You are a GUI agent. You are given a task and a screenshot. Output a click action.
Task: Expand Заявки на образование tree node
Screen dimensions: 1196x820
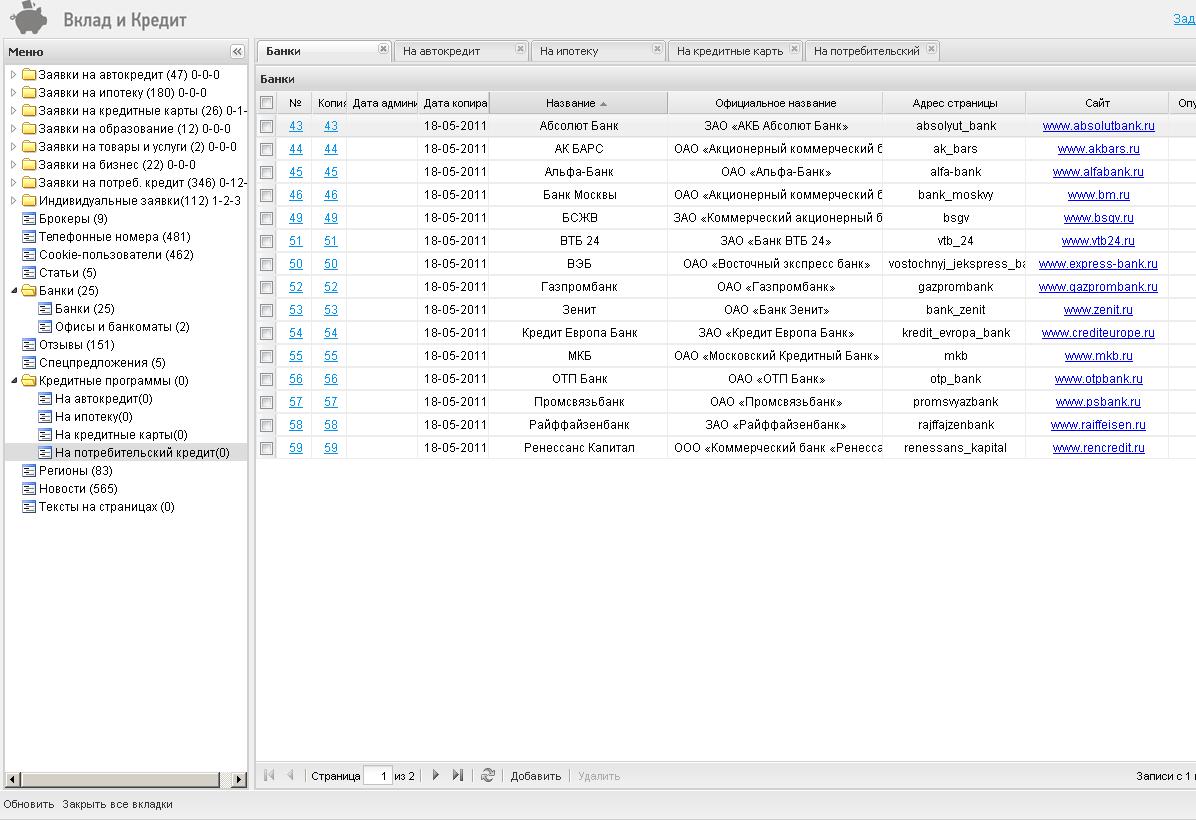13,129
